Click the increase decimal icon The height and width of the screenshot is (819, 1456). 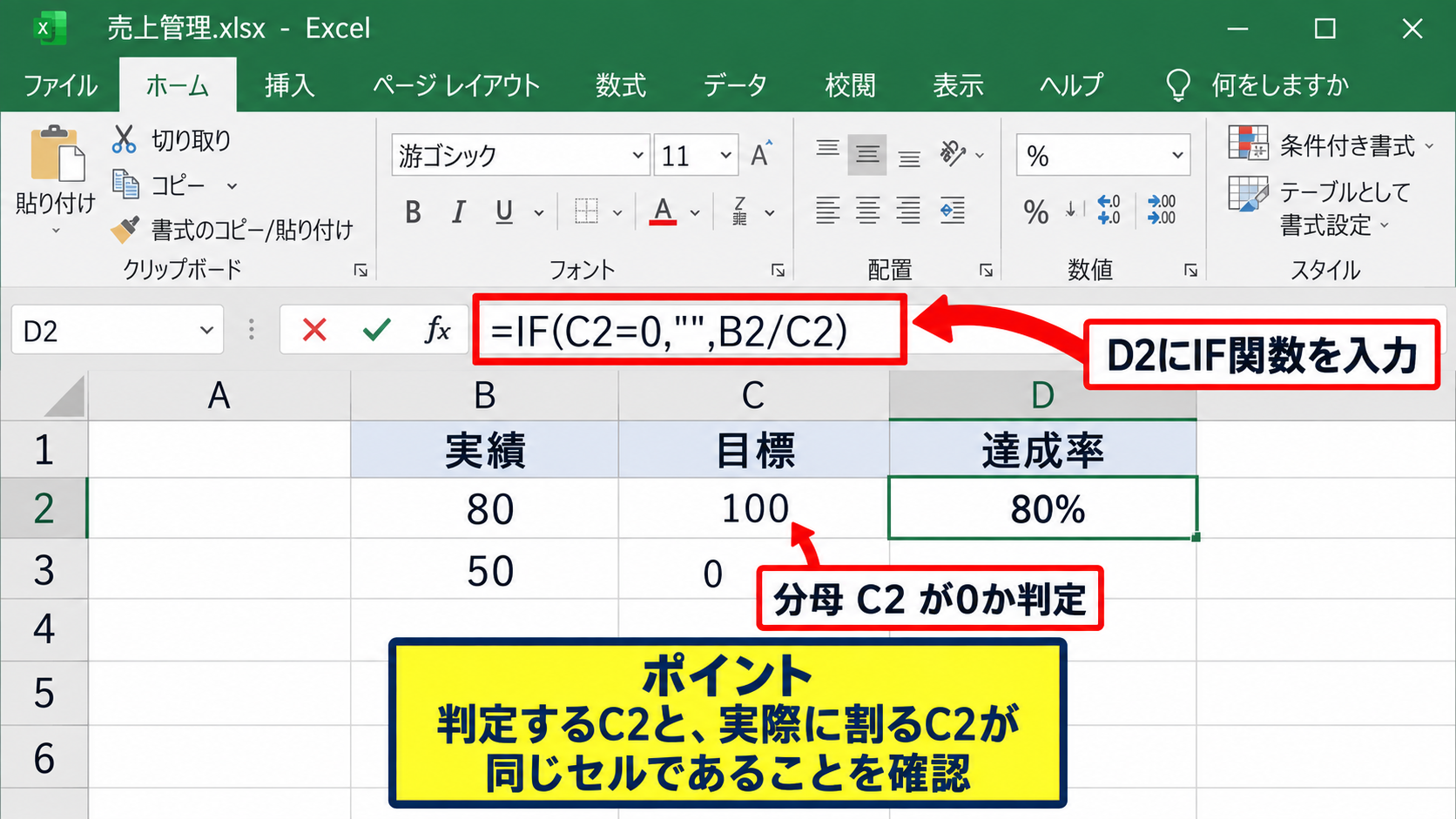click(1109, 210)
